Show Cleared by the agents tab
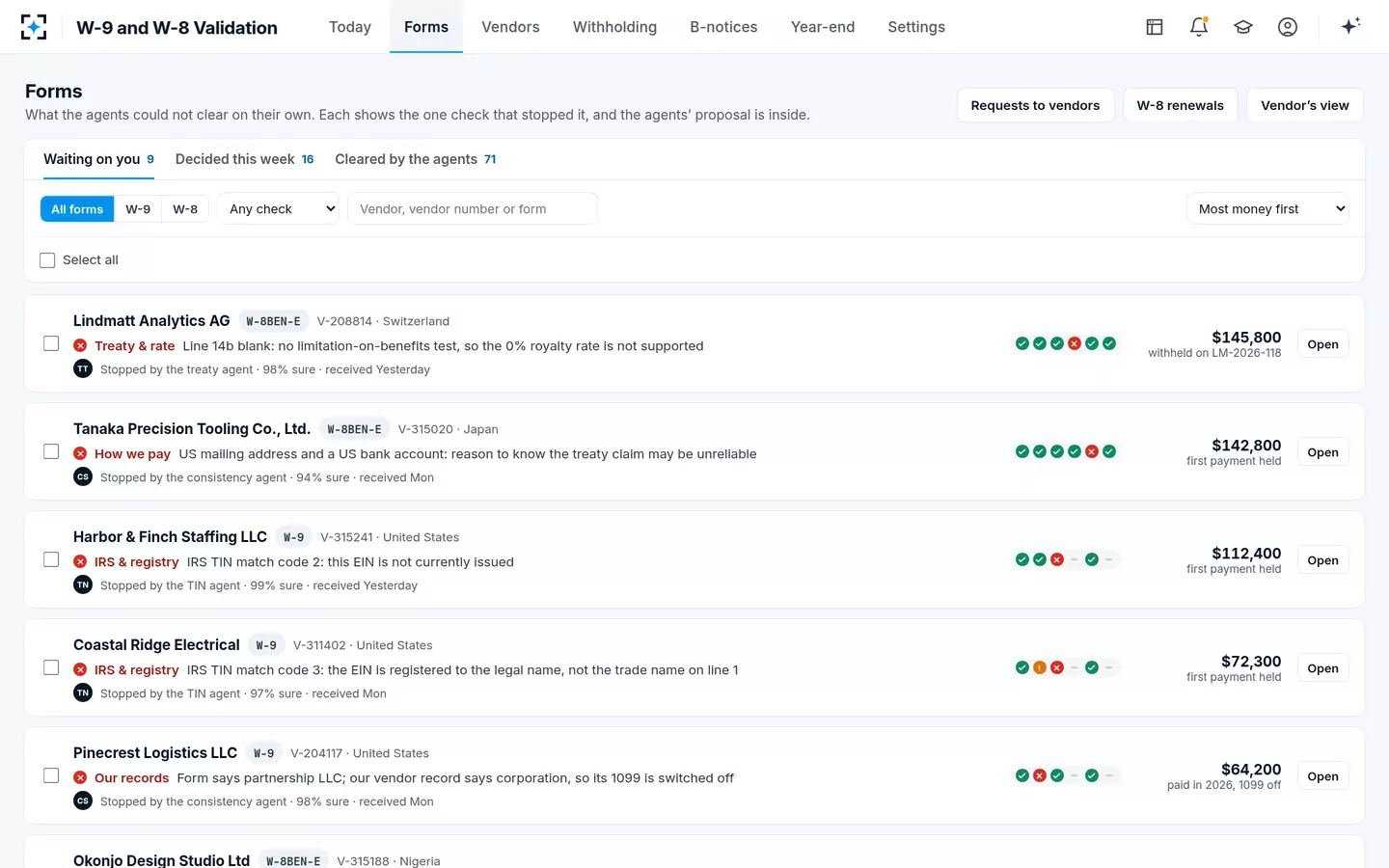Image resolution: width=1389 pixels, height=868 pixels. (415, 159)
